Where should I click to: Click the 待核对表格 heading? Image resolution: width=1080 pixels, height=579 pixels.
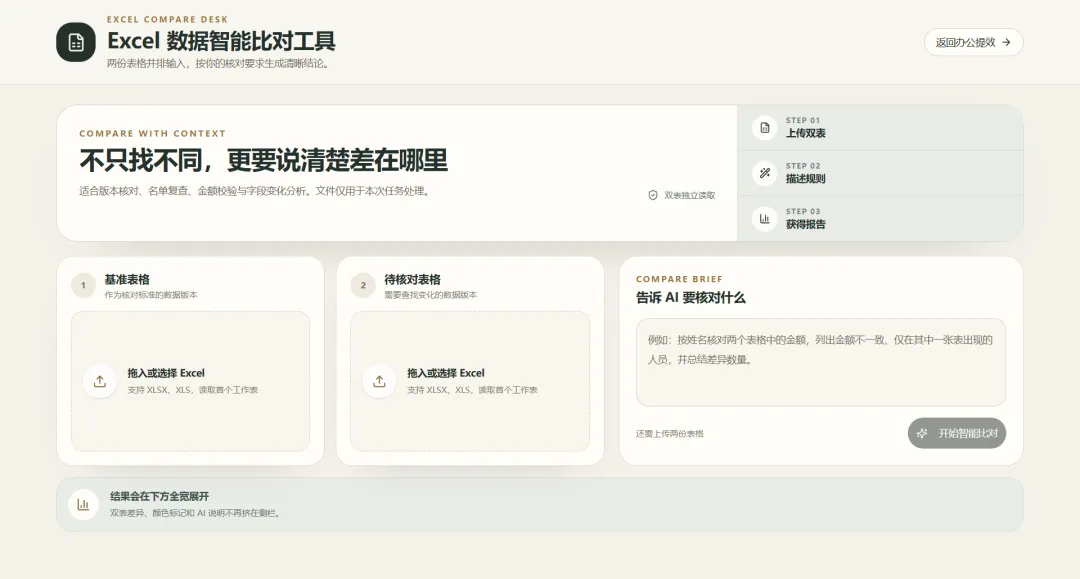click(x=412, y=280)
